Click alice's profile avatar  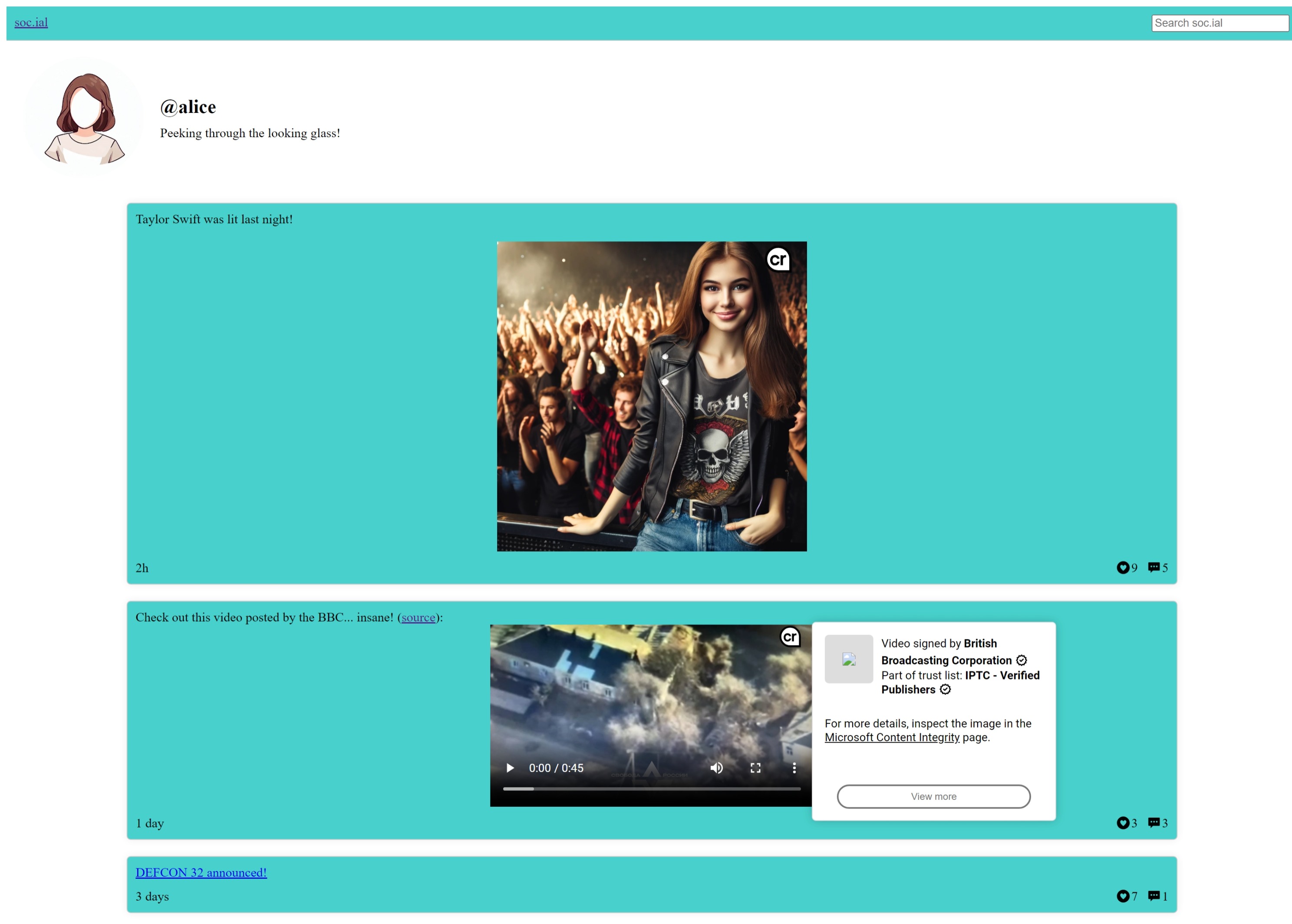[84, 118]
